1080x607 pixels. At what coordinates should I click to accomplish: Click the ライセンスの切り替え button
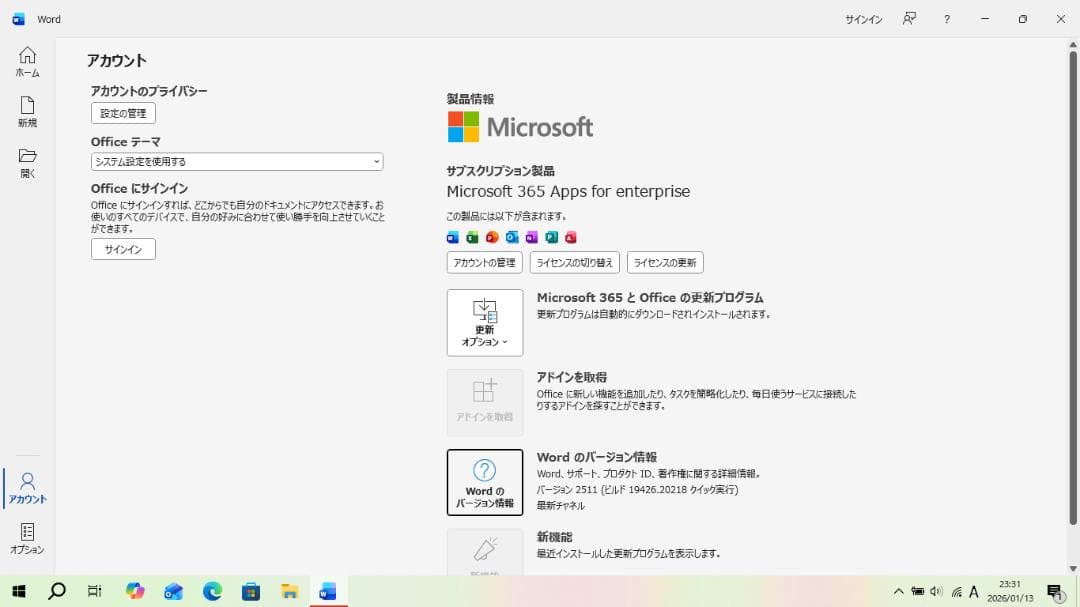575,262
